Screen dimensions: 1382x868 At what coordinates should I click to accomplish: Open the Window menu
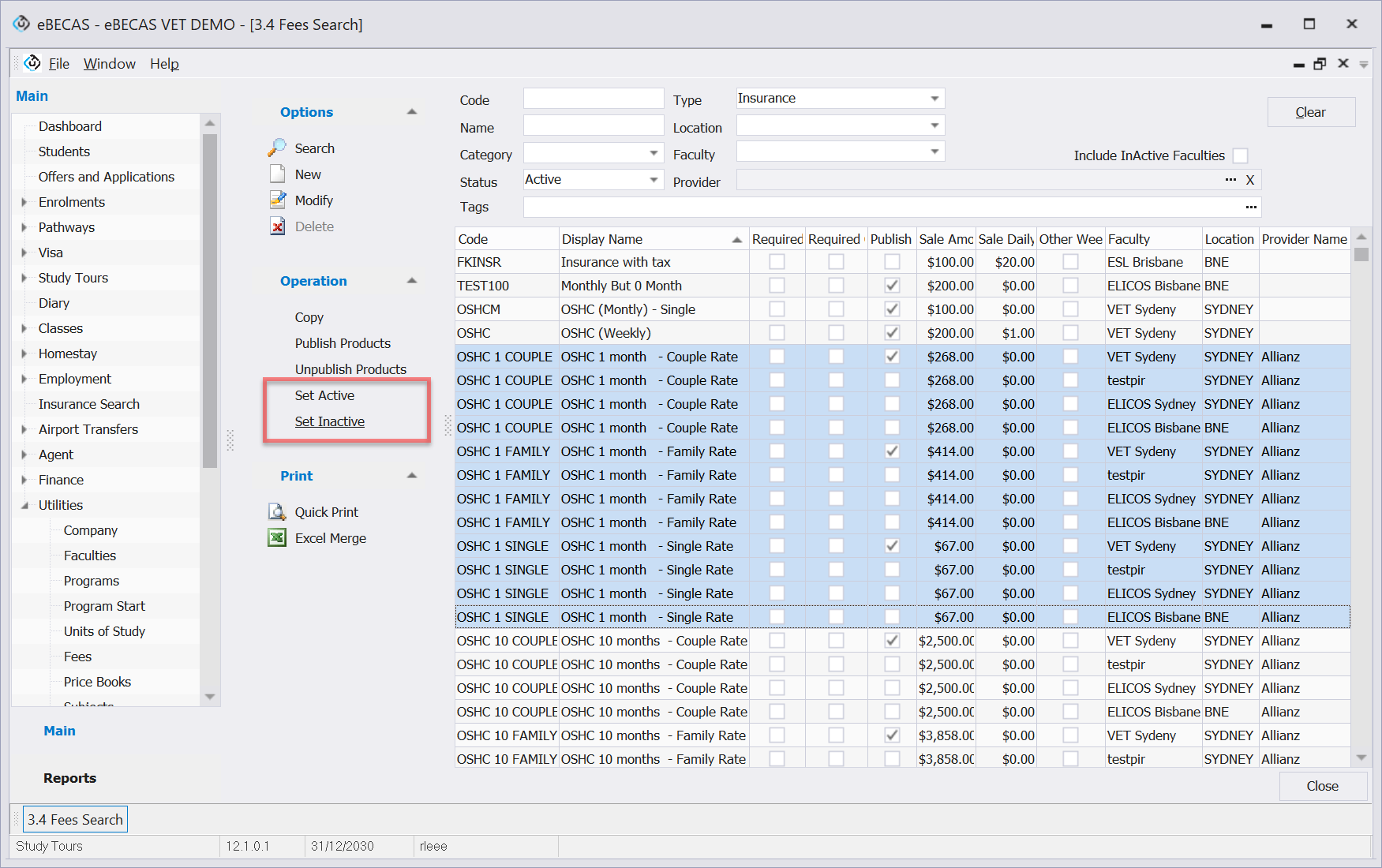tap(109, 64)
